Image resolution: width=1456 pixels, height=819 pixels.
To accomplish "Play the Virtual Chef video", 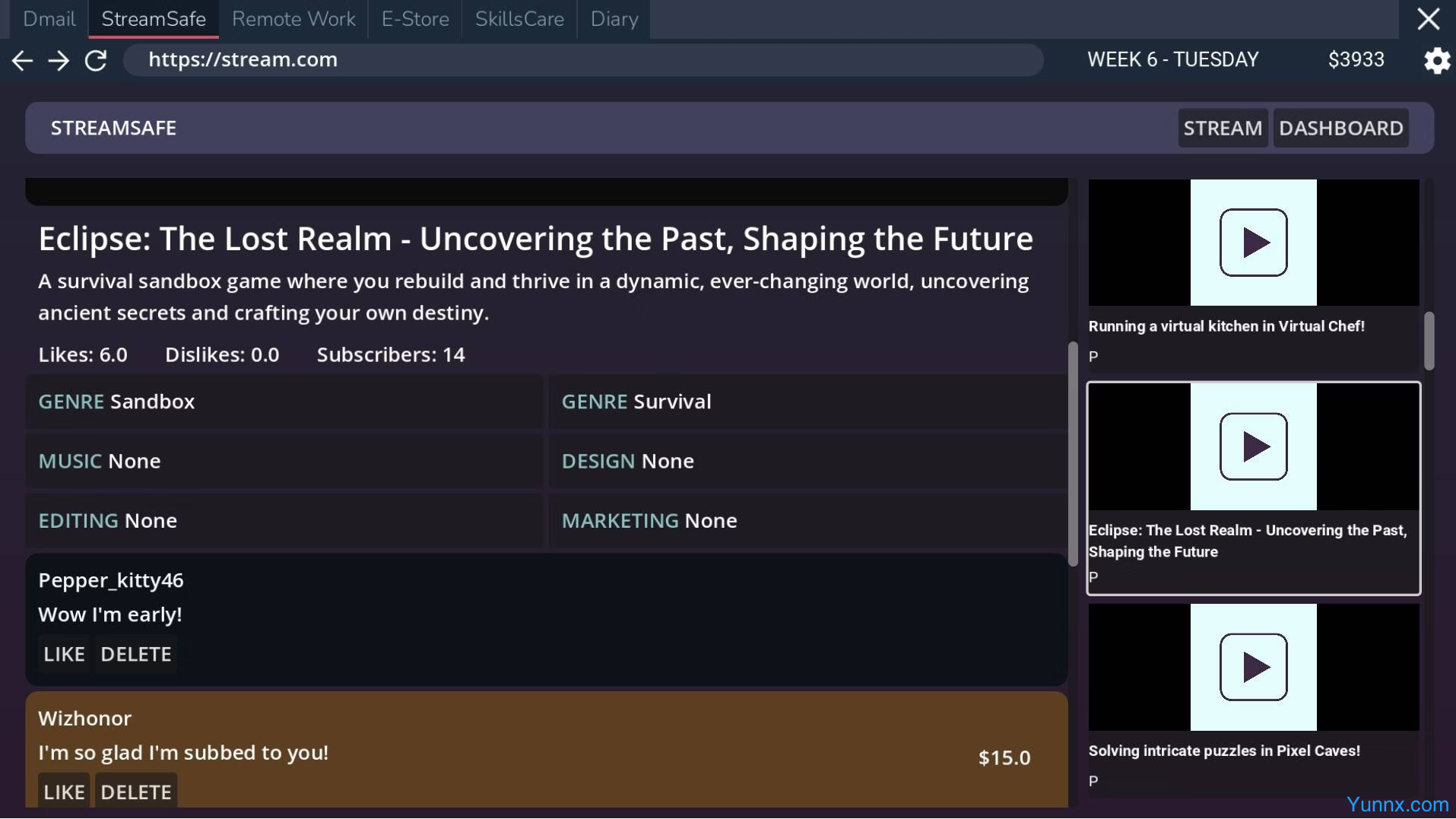I will [1252, 243].
